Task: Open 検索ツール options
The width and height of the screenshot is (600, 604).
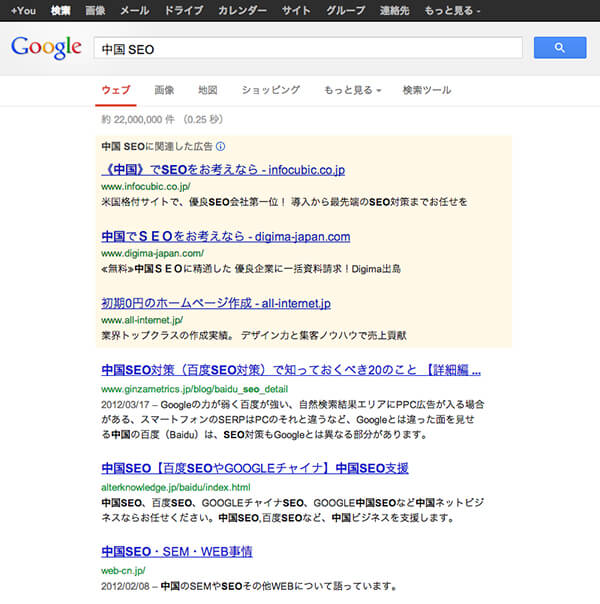Action: pyautogui.click(x=427, y=90)
